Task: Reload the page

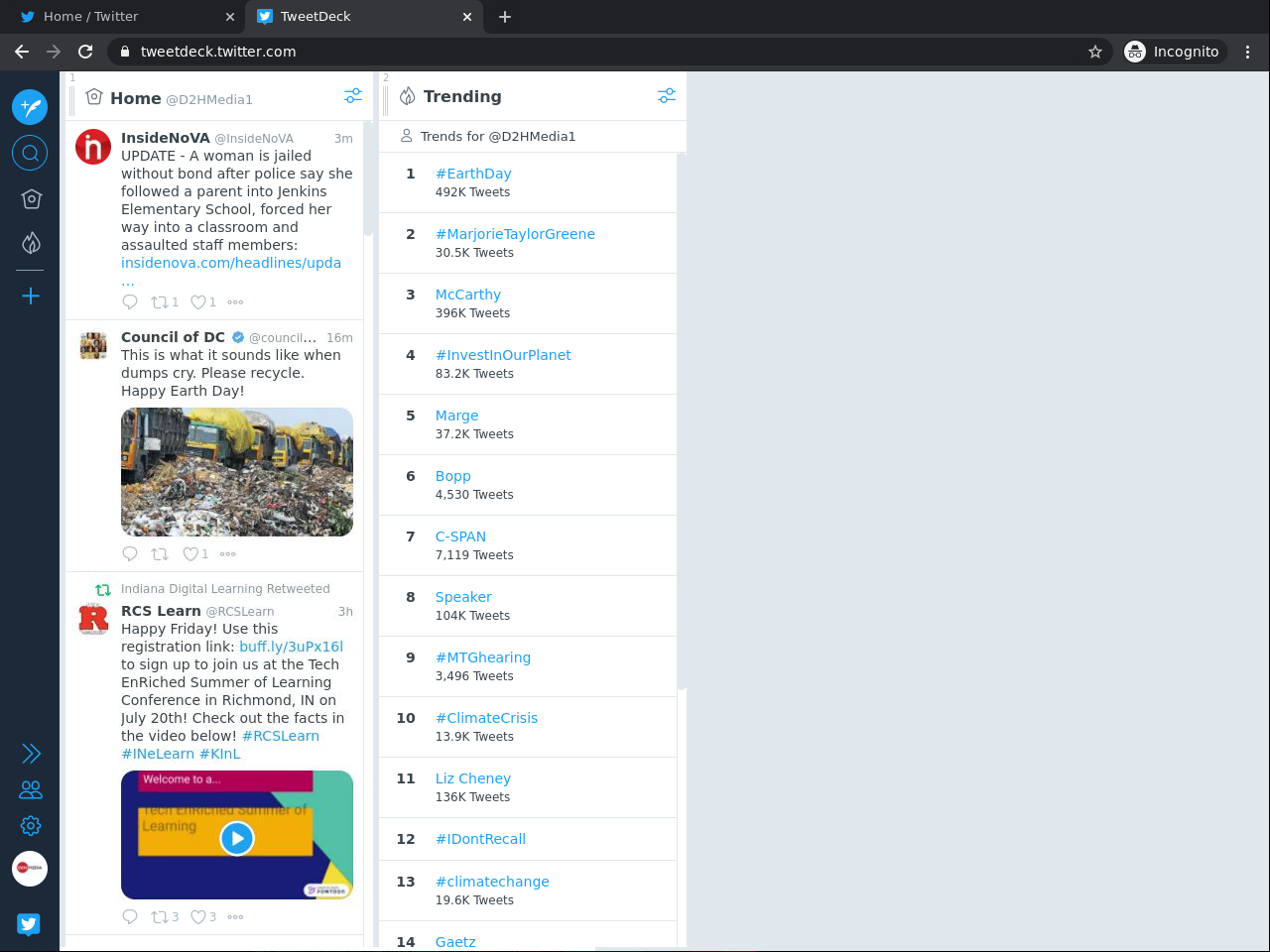Action: pyautogui.click(x=85, y=52)
